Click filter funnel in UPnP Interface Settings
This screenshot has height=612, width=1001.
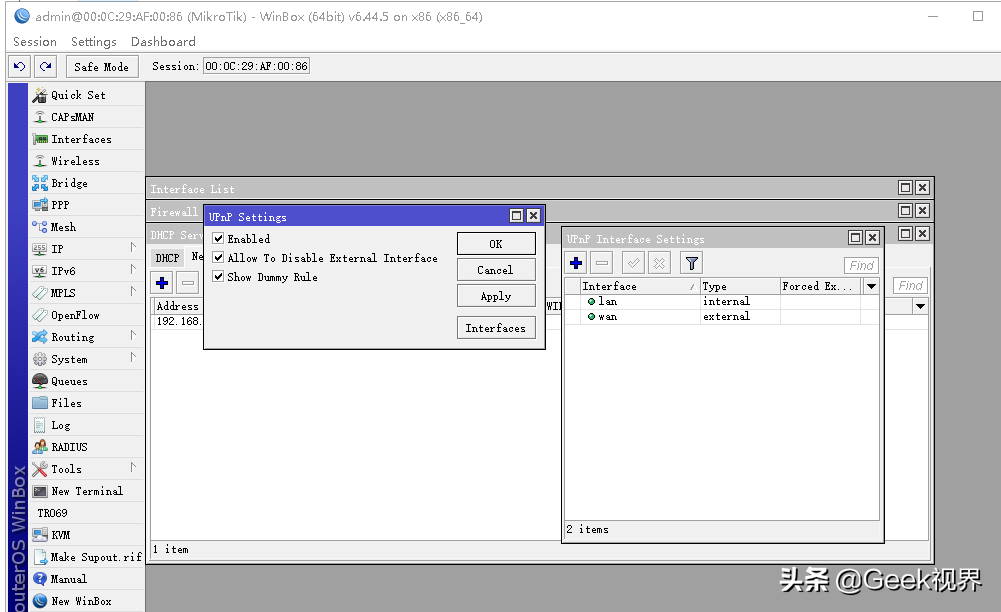pyautogui.click(x=691, y=263)
